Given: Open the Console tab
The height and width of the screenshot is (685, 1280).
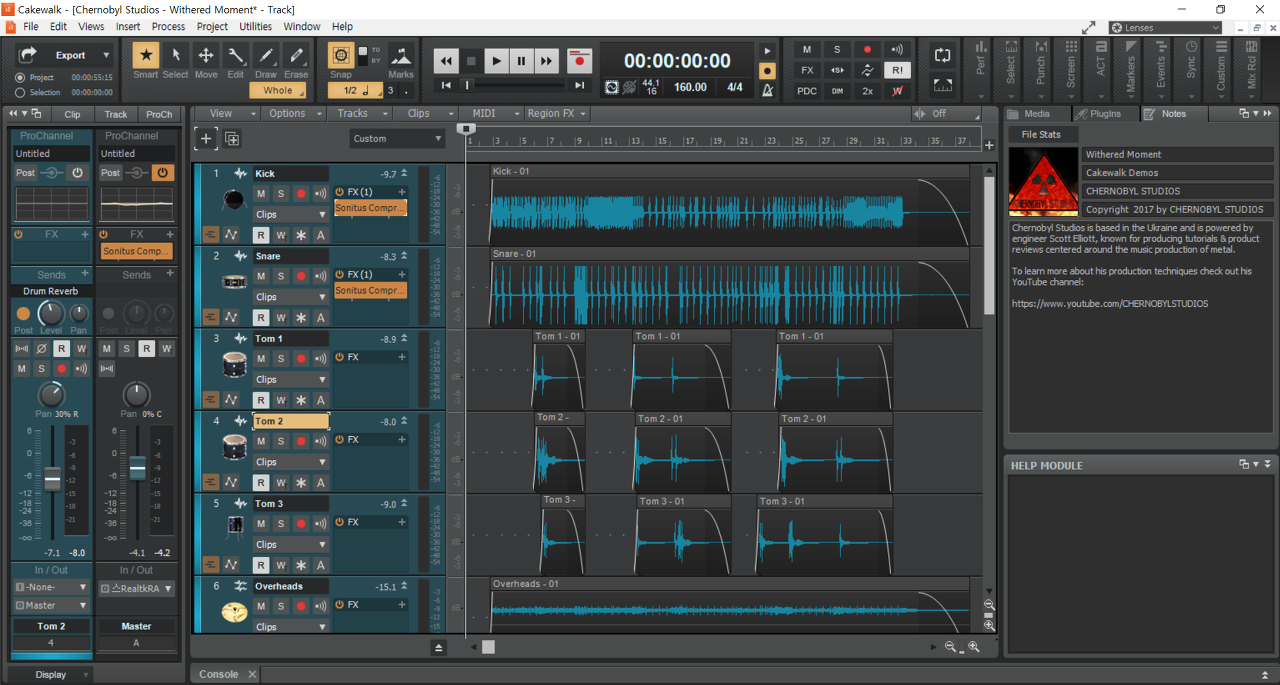Looking at the screenshot, I should 219,674.
